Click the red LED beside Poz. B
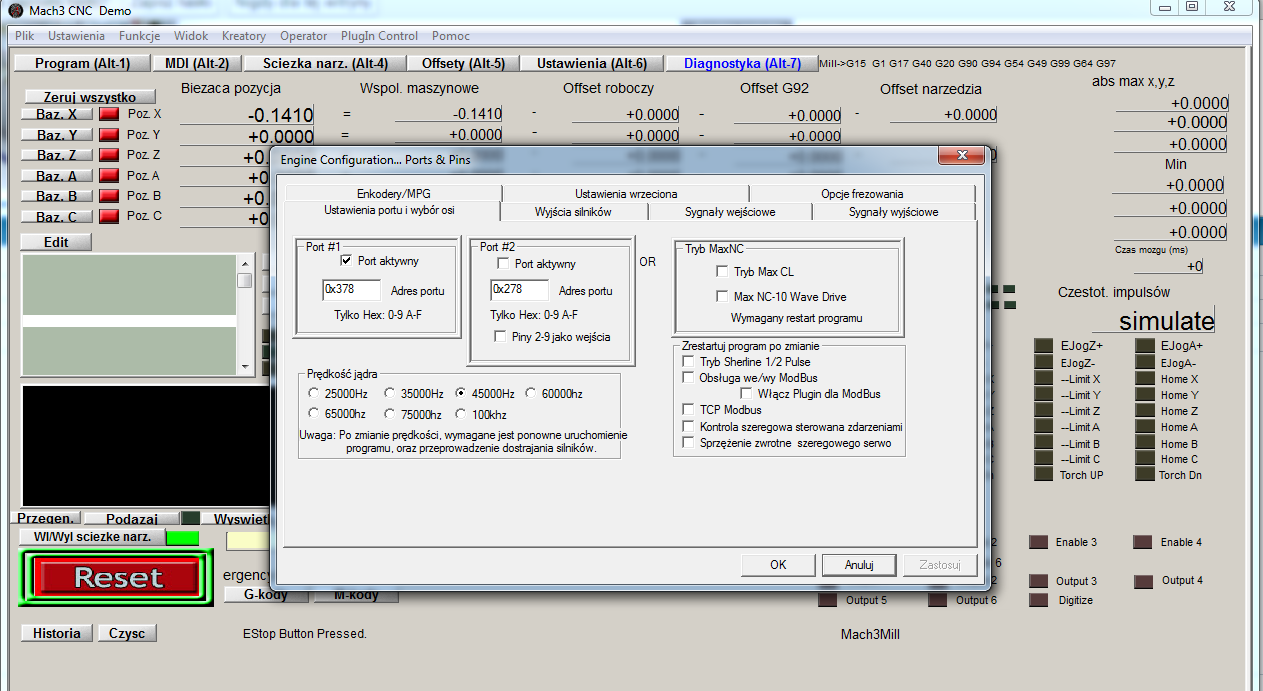 click(x=109, y=196)
